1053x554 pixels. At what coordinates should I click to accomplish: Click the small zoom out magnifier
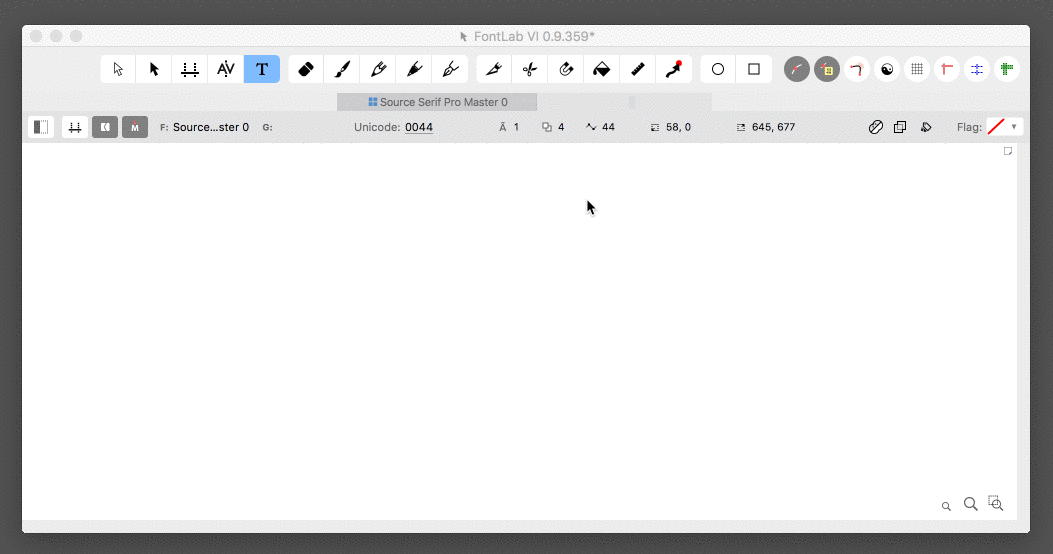(946, 506)
